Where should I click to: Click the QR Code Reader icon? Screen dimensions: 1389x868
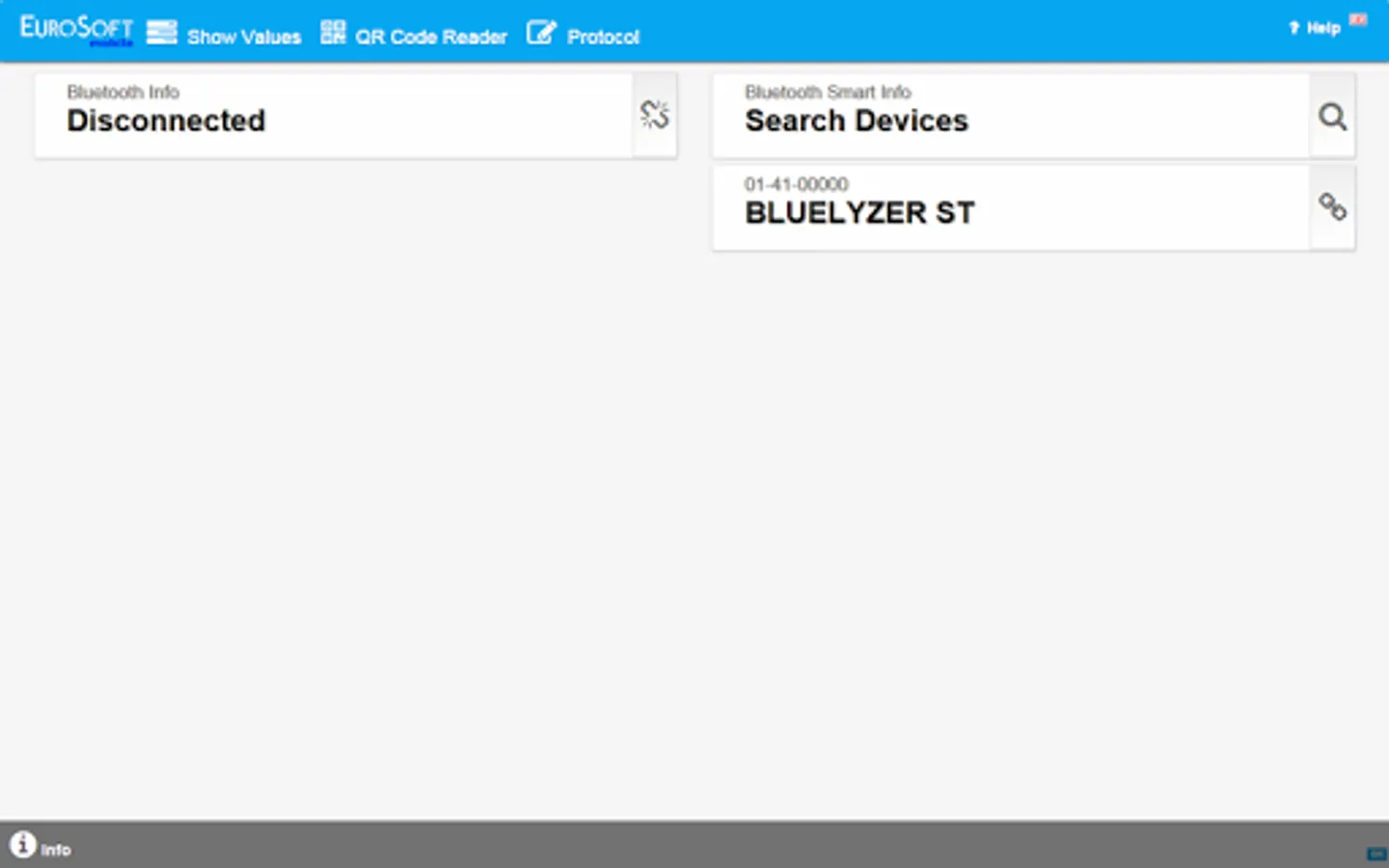(333, 32)
